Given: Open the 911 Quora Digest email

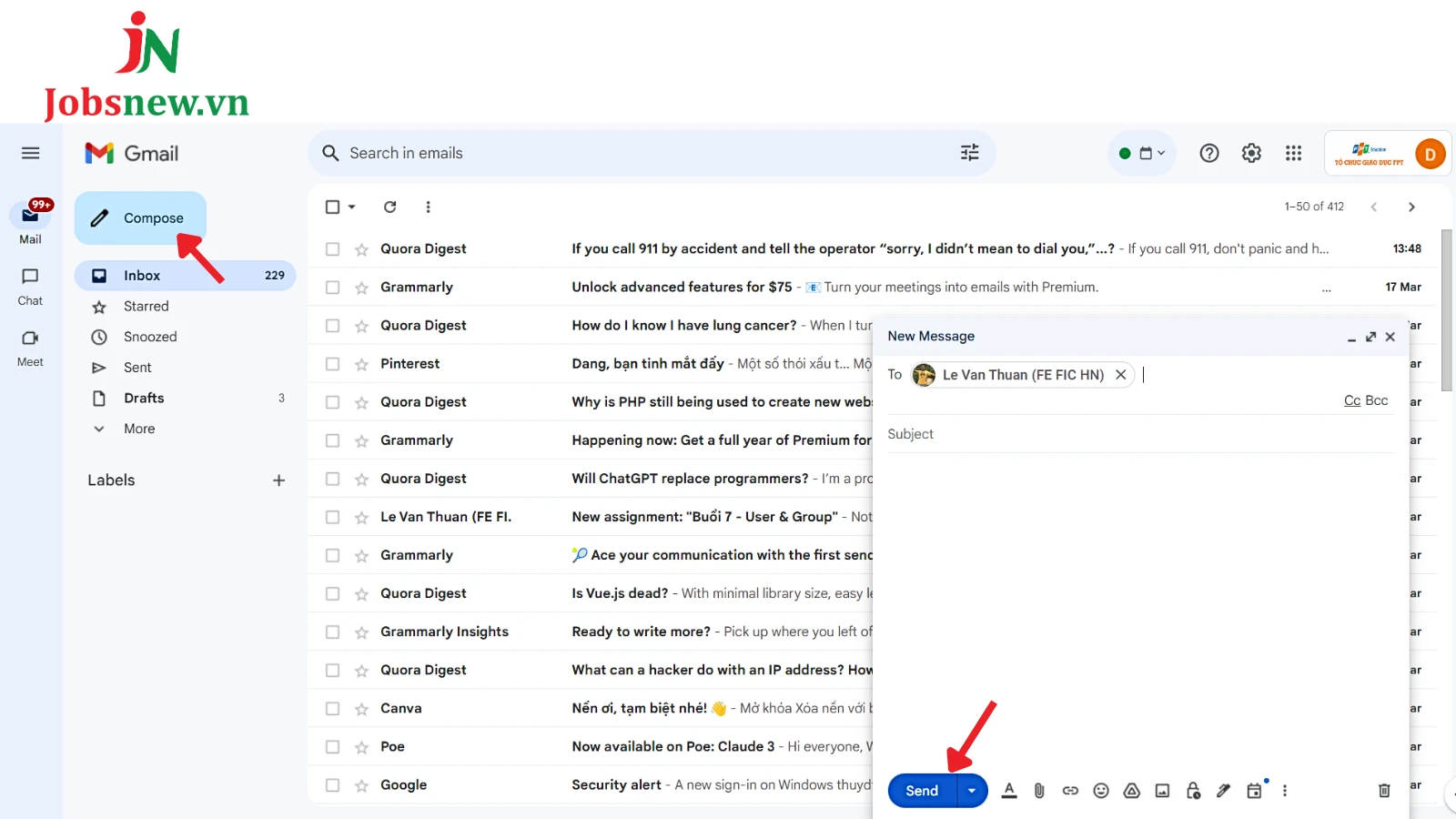Looking at the screenshot, I should (x=874, y=249).
